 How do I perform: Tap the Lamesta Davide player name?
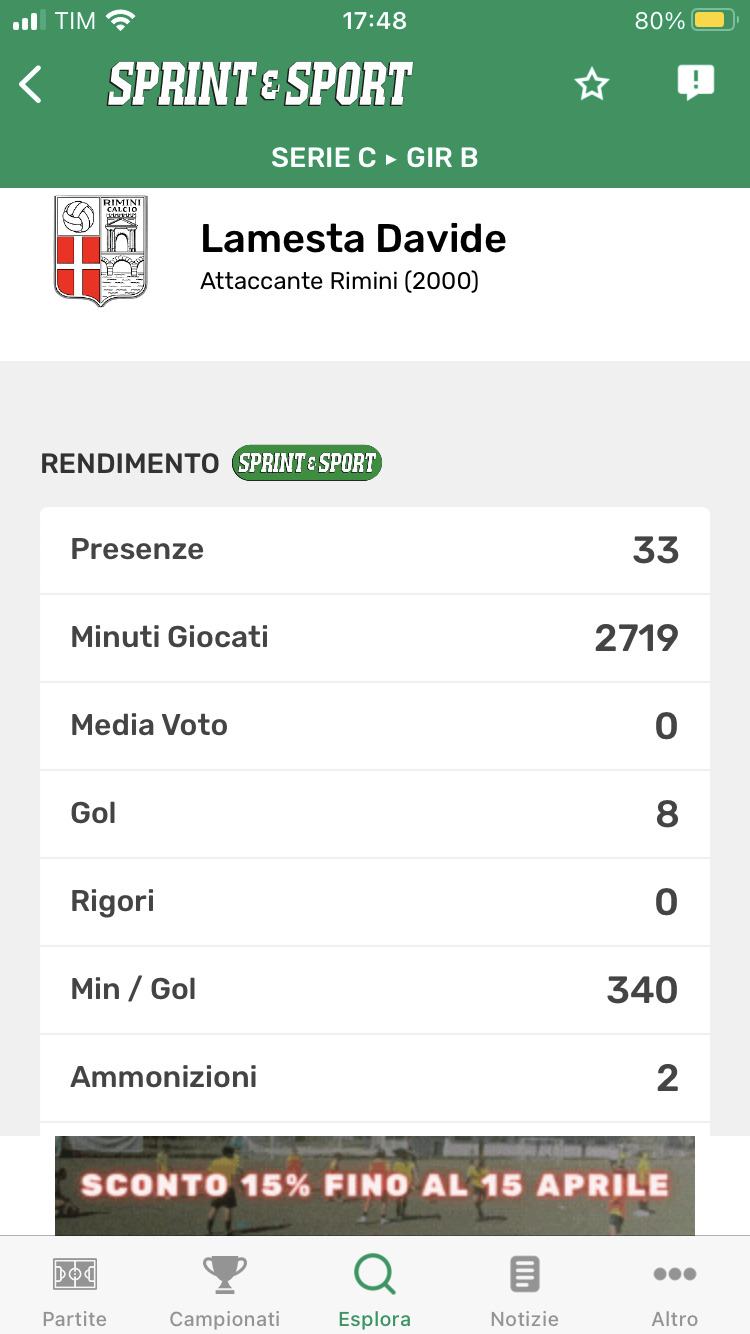pyautogui.click(x=353, y=239)
